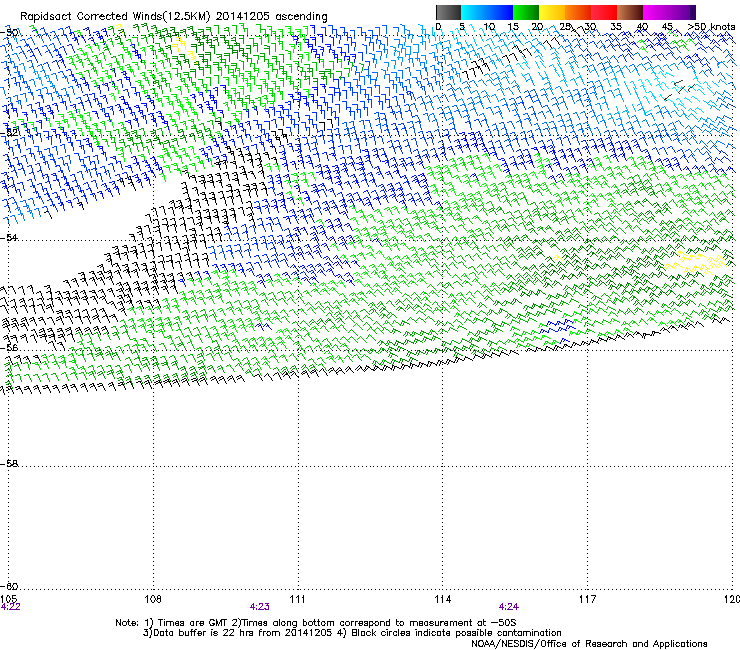Click the purple '4:22' time label
Image resolution: width=740 pixels, height=650 pixels.
10,607
